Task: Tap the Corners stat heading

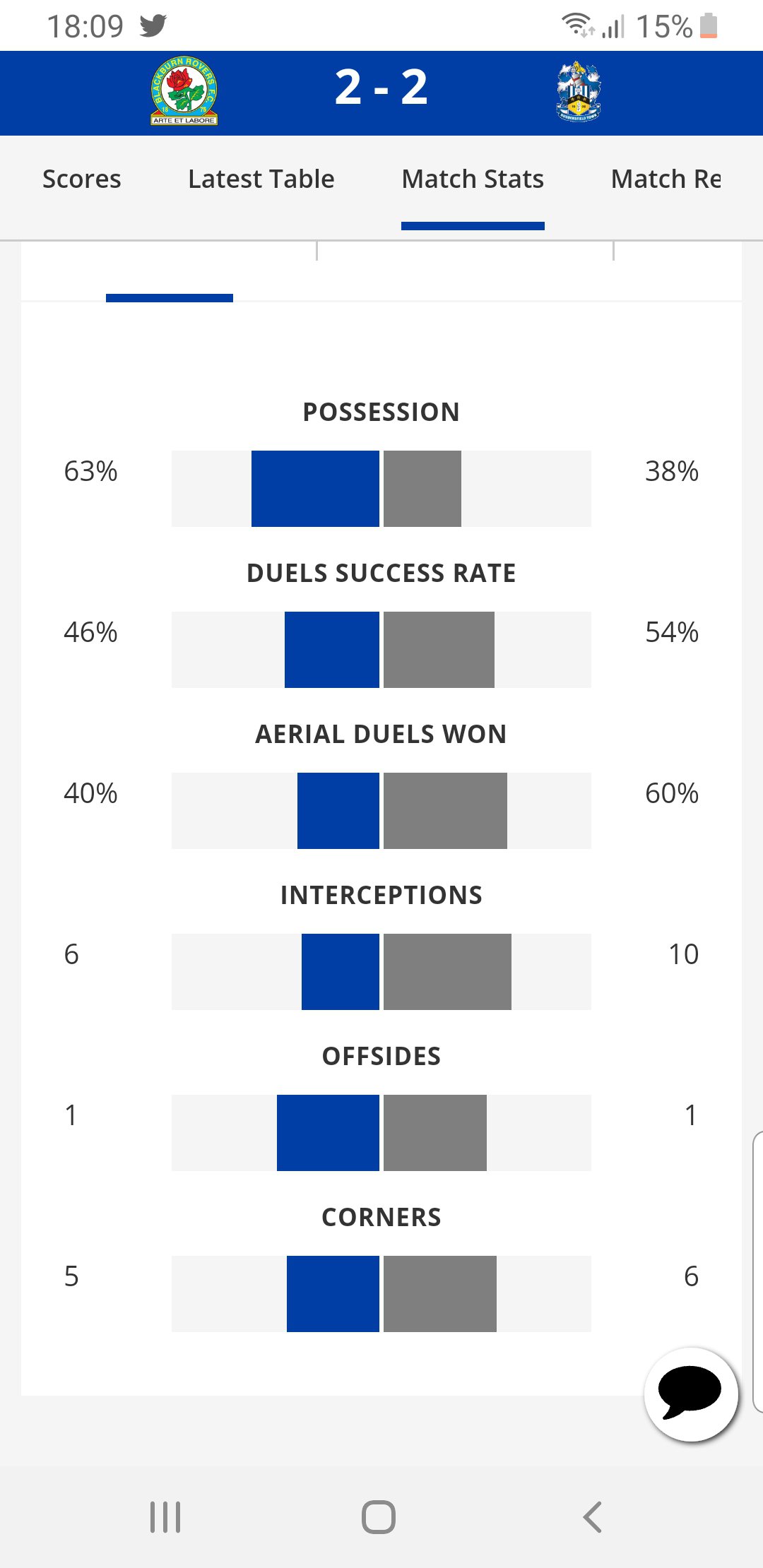Action: pyautogui.click(x=381, y=1218)
